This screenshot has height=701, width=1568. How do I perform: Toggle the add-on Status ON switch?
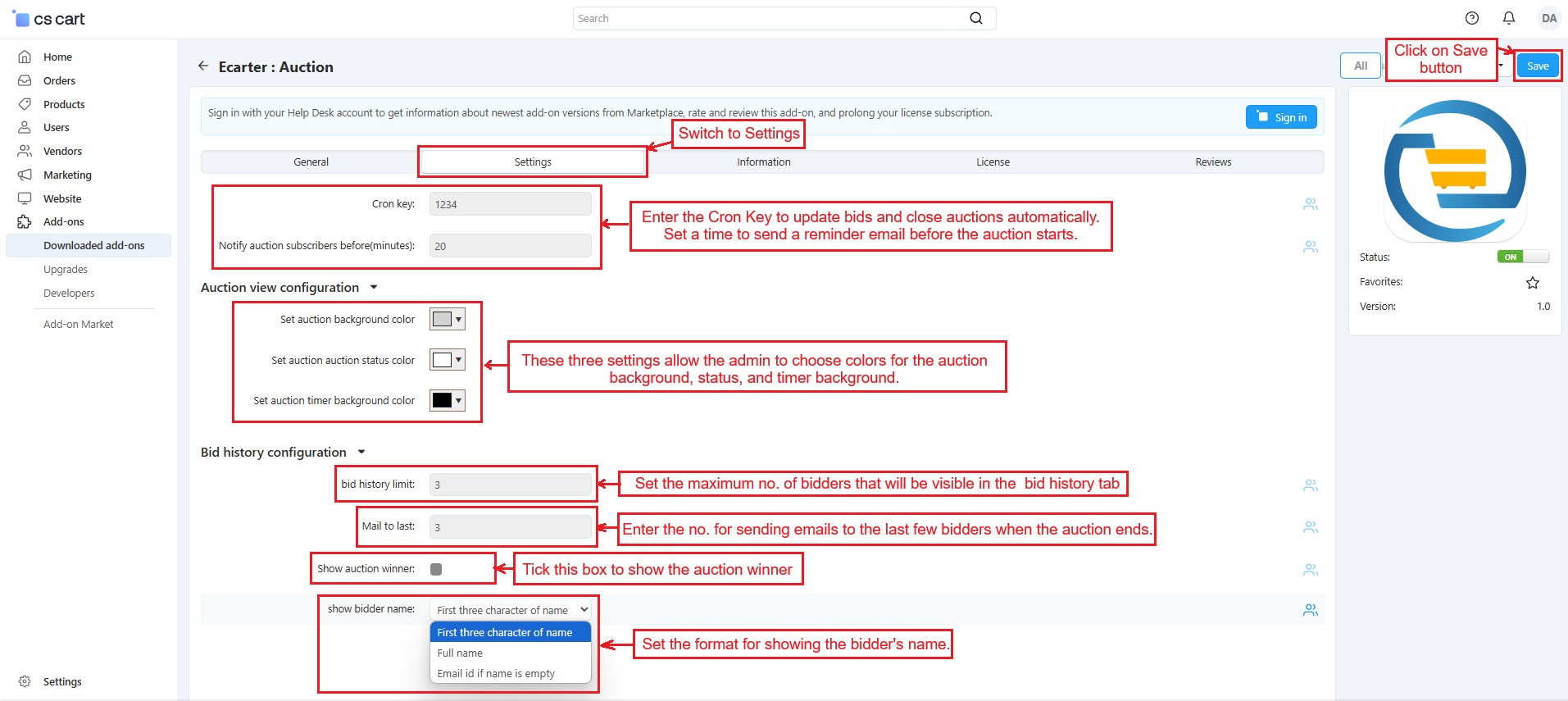[x=1522, y=257]
